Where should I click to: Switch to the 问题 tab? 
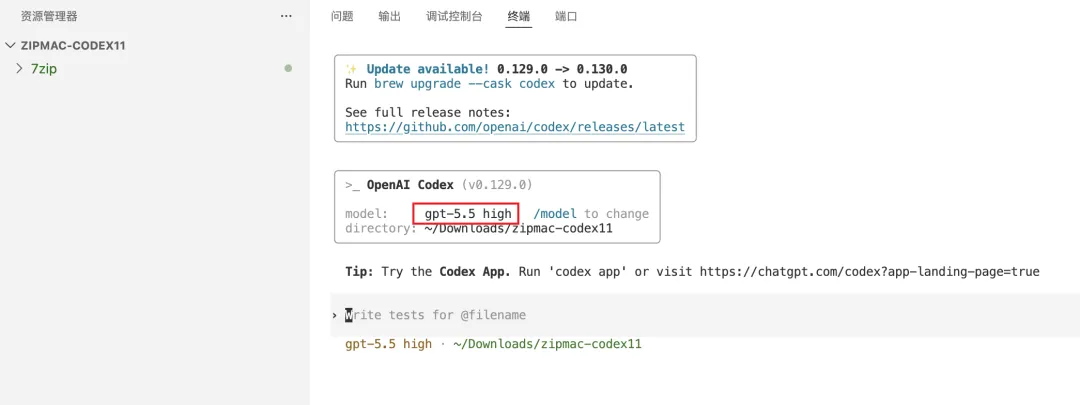[x=342, y=17]
